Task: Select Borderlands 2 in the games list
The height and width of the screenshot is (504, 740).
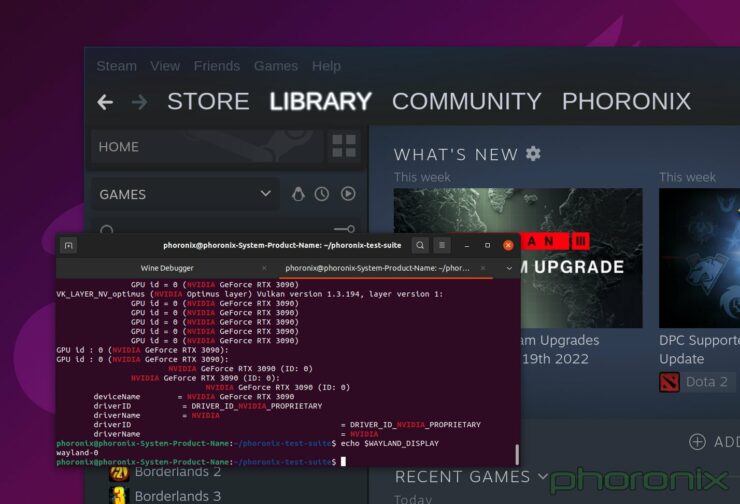Action: pyautogui.click(x=178, y=472)
